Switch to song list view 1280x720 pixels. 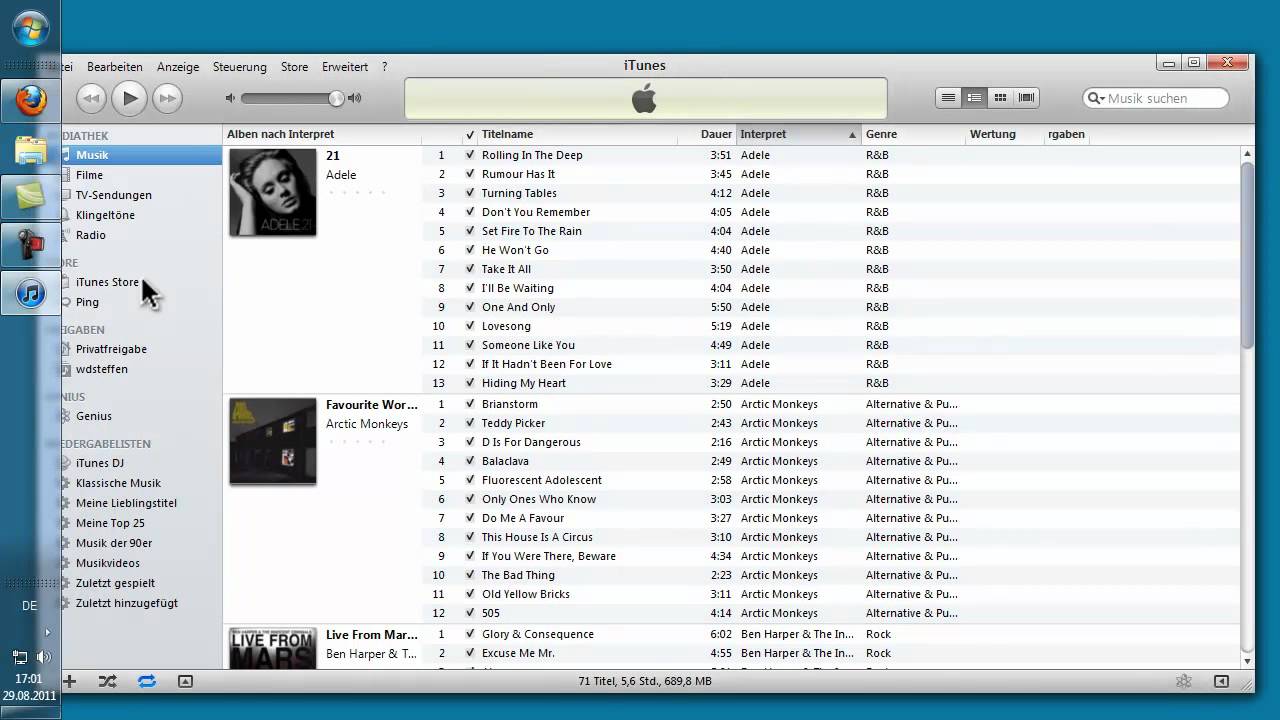(949, 98)
